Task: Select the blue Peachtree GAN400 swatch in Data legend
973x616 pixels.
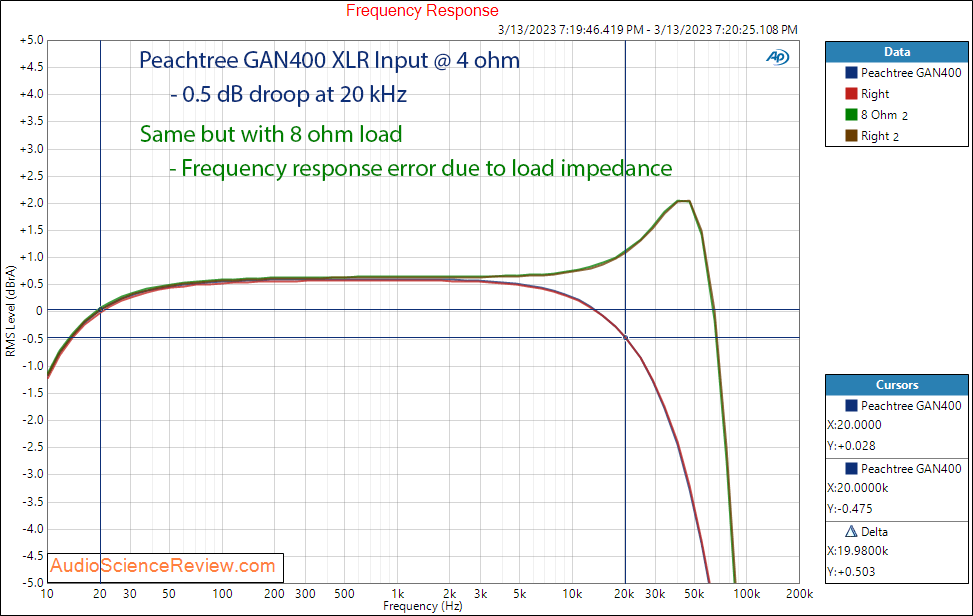Action: [x=851, y=73]
